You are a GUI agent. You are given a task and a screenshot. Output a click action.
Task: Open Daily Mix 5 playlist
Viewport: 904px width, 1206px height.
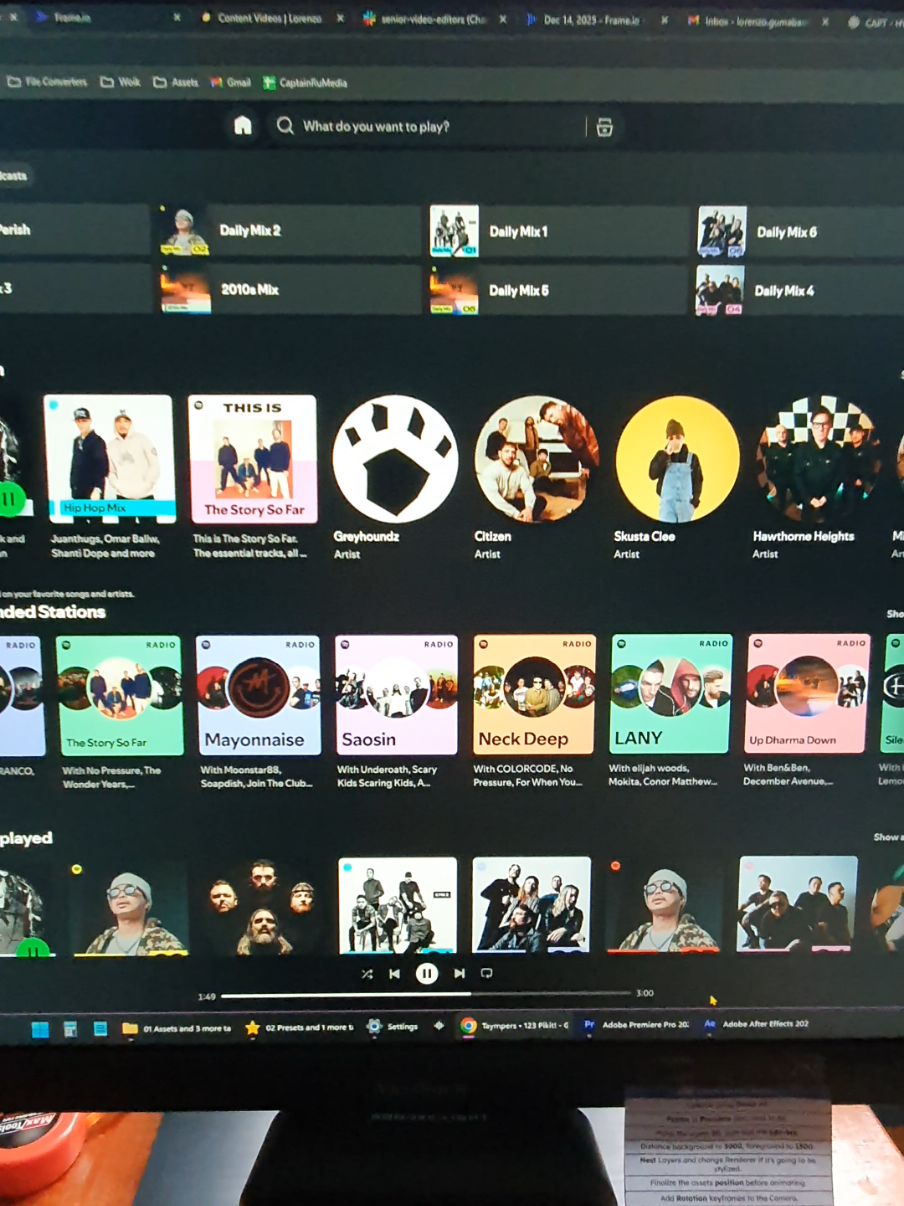click(557, 290)
